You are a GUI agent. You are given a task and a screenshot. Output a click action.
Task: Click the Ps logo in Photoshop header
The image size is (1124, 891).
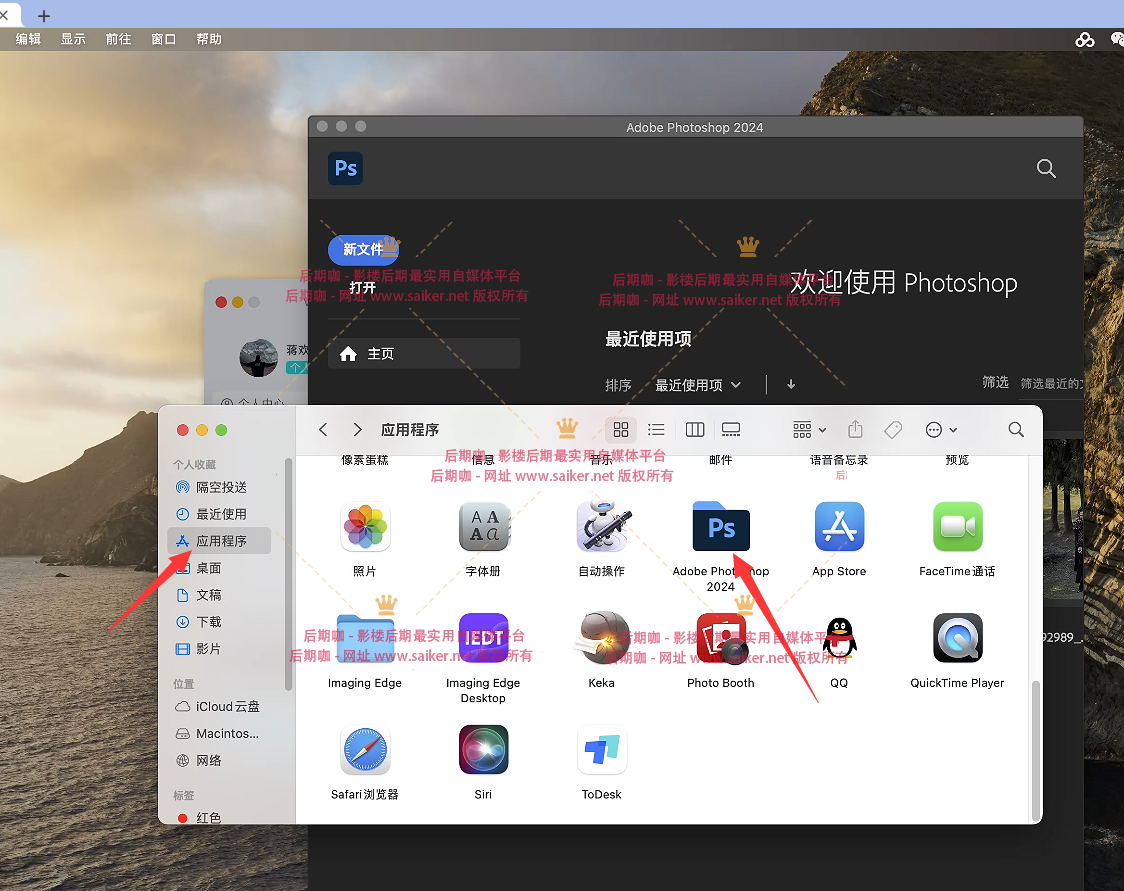pyautogui.click(x=346, y=168)
